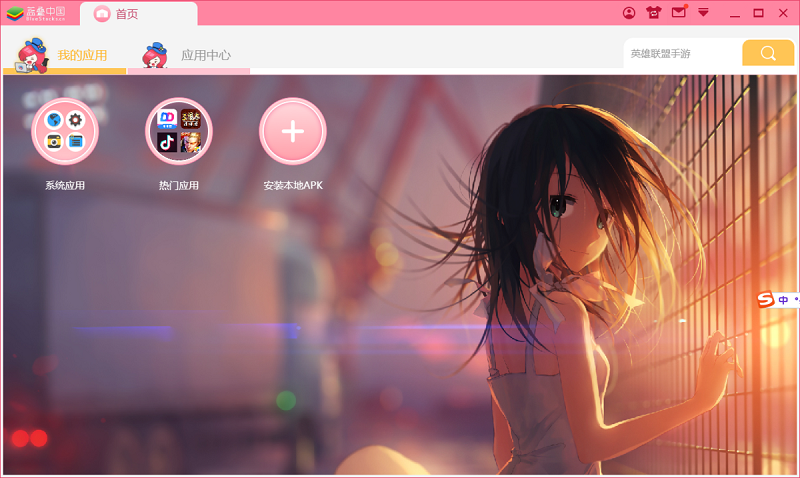Open the skin/theme shirt icon
The width and height of the screenshot is (800, 478).
click(654, 13)
